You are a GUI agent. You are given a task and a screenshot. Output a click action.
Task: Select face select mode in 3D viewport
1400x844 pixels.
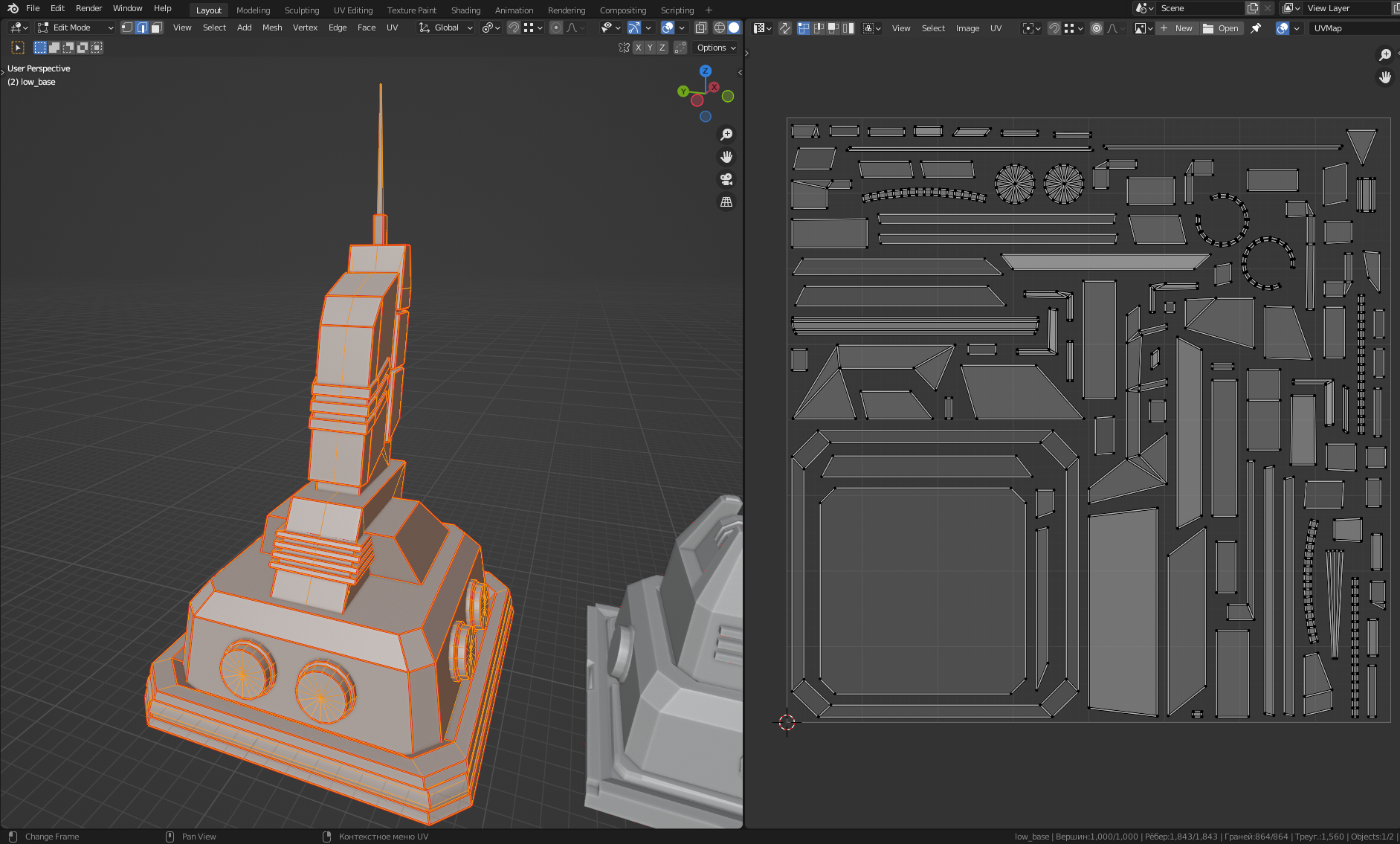(x=157, y=28)
